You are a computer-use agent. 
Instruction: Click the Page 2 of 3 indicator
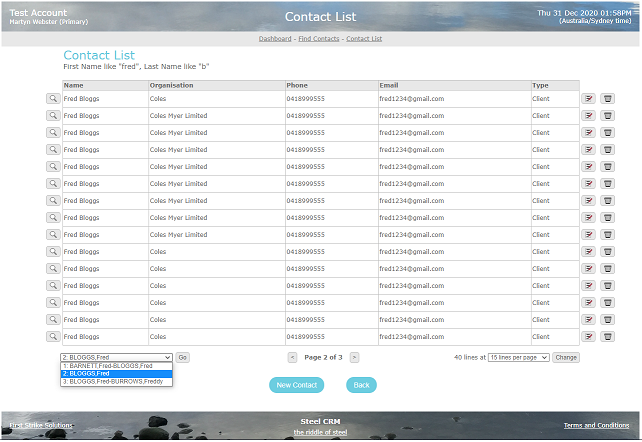click(x=323, y=357)
